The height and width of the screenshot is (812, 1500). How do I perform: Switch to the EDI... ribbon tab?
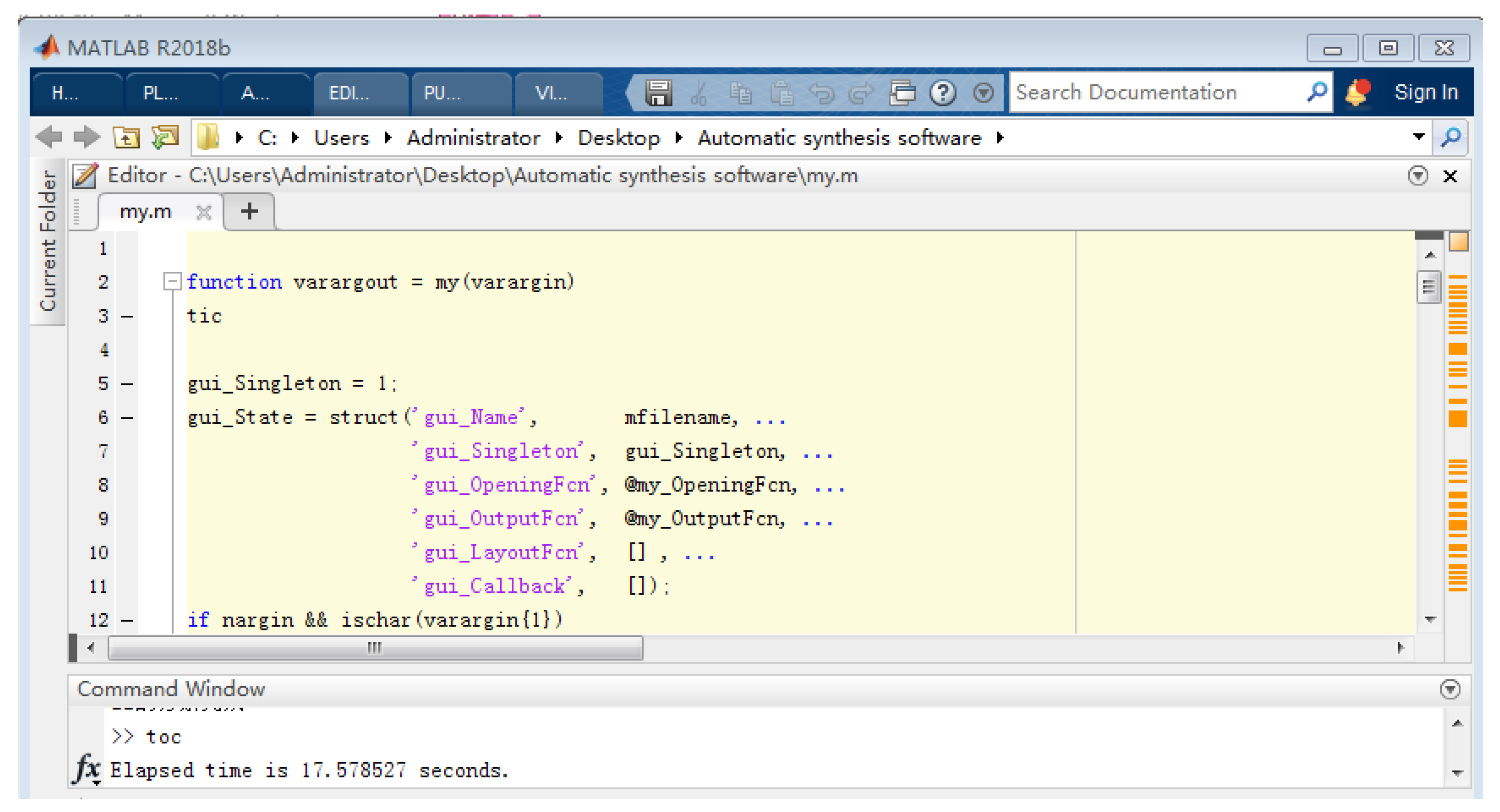349,93
